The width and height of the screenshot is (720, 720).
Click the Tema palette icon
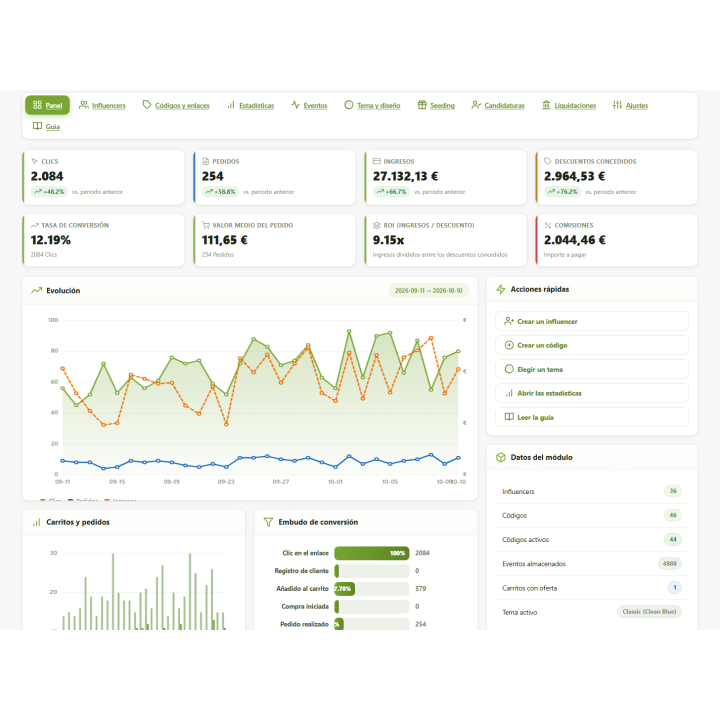point(349,105)
